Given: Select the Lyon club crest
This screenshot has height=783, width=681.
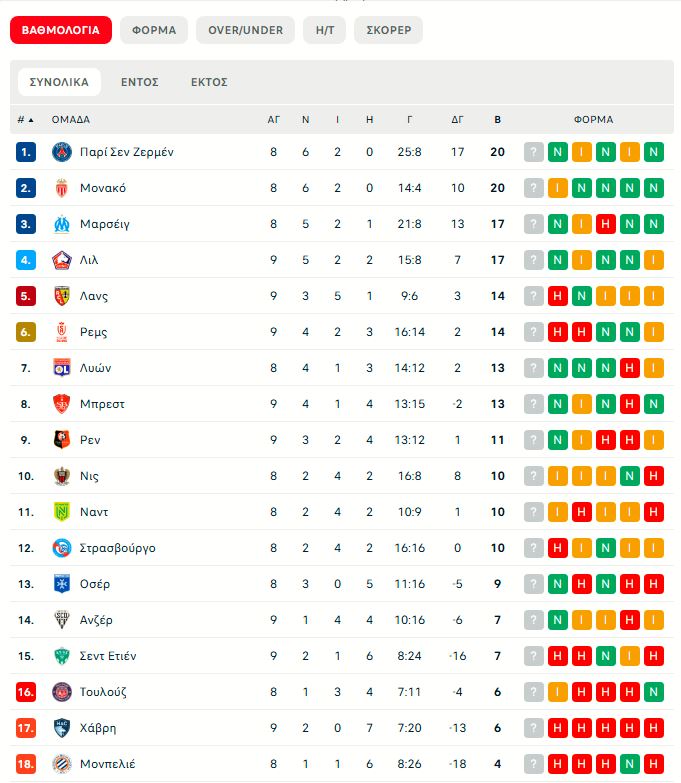Looking at the screenshot, I should [62, 368].
